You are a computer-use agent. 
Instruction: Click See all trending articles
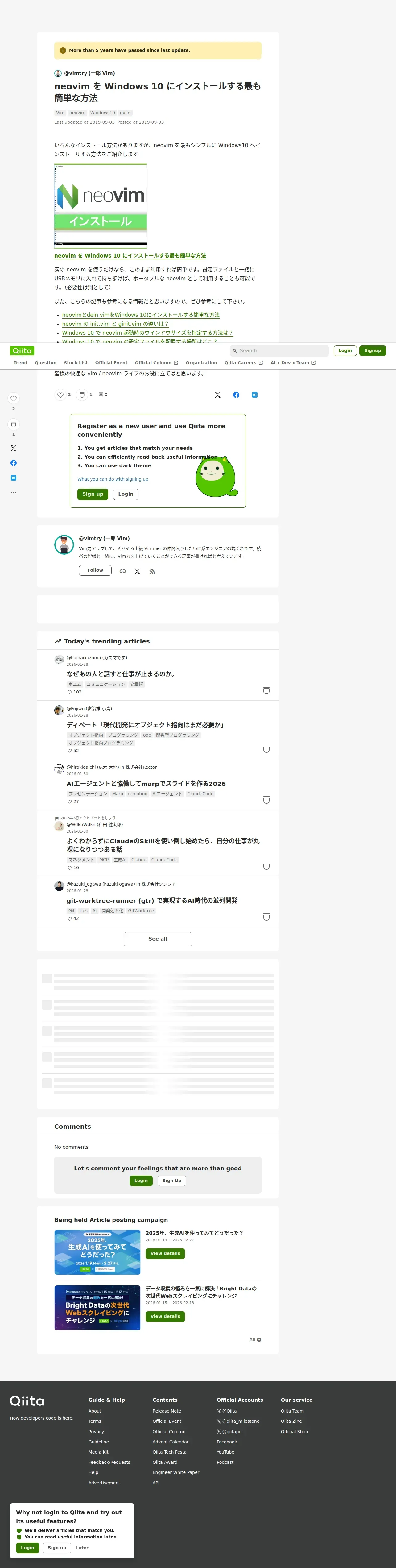click(x=158, y=939)
